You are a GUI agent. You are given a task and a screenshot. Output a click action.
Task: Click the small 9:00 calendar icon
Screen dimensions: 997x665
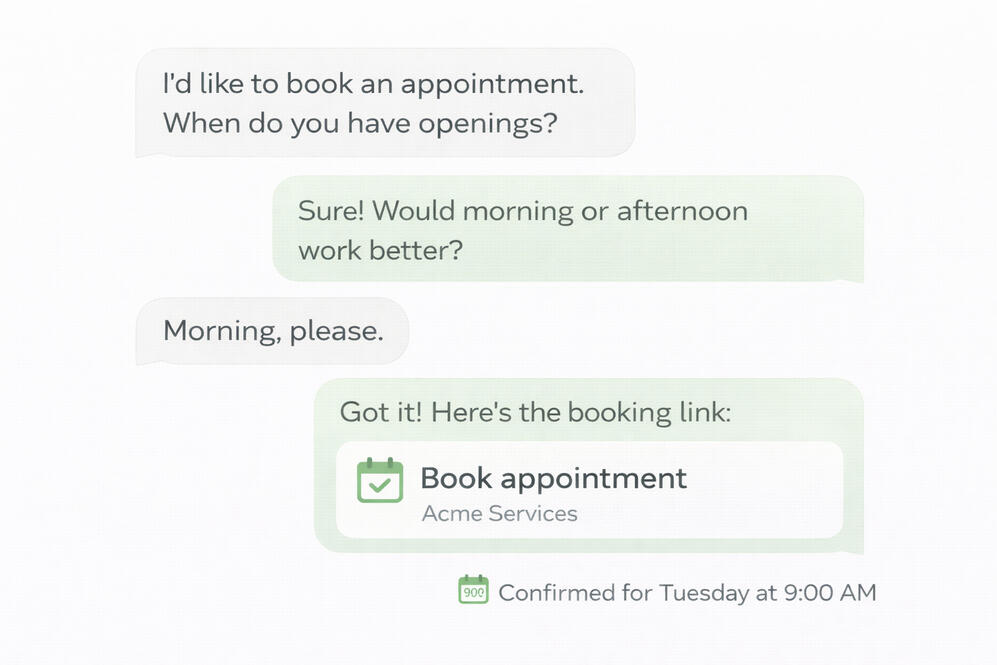coord(473,590)
